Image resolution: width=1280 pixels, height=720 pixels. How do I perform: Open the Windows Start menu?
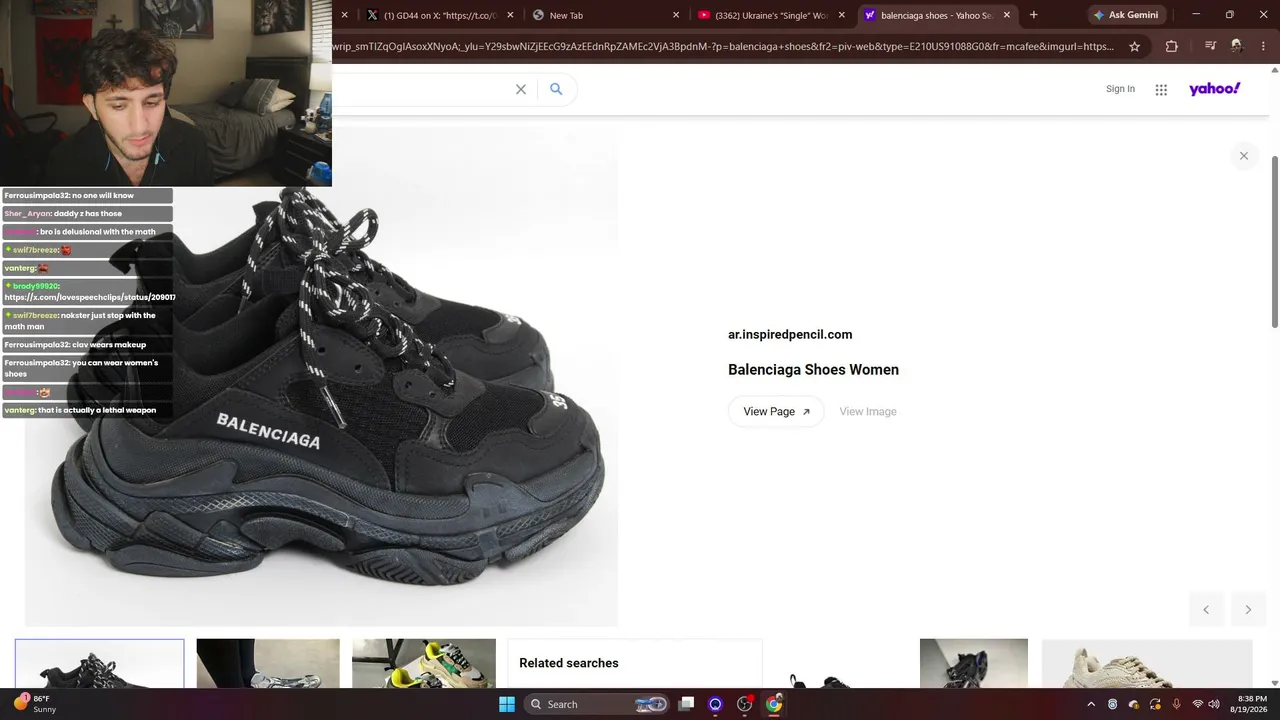(x=507, y=704)
